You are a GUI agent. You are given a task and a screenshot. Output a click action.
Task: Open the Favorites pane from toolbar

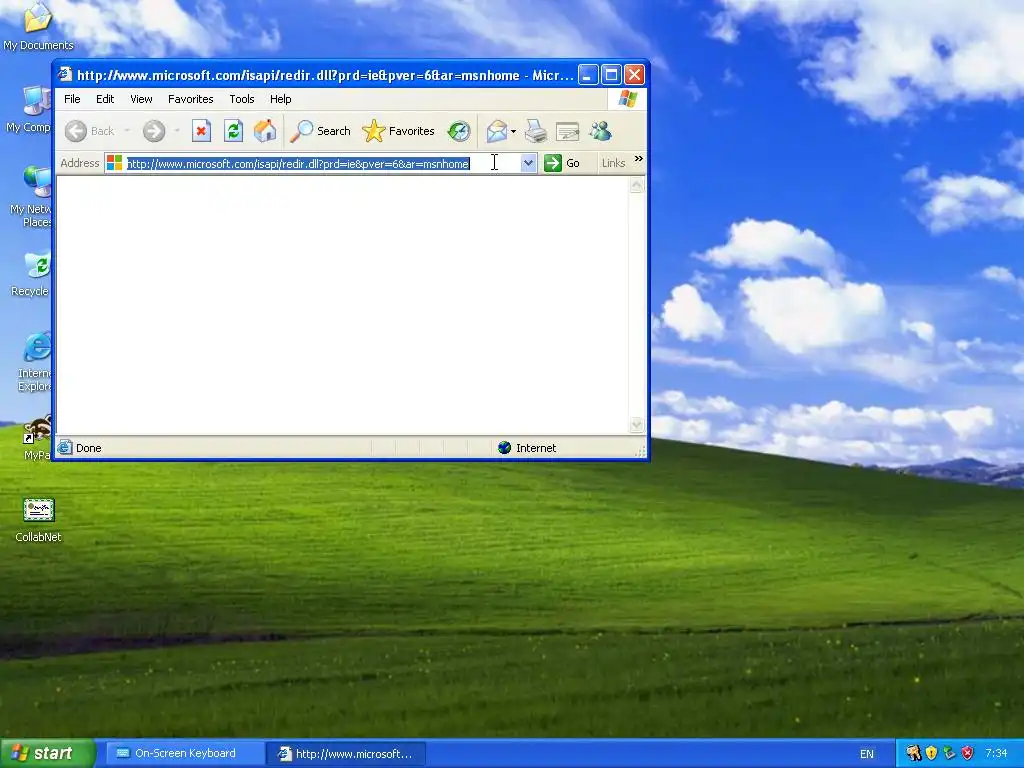click(398, 131)
